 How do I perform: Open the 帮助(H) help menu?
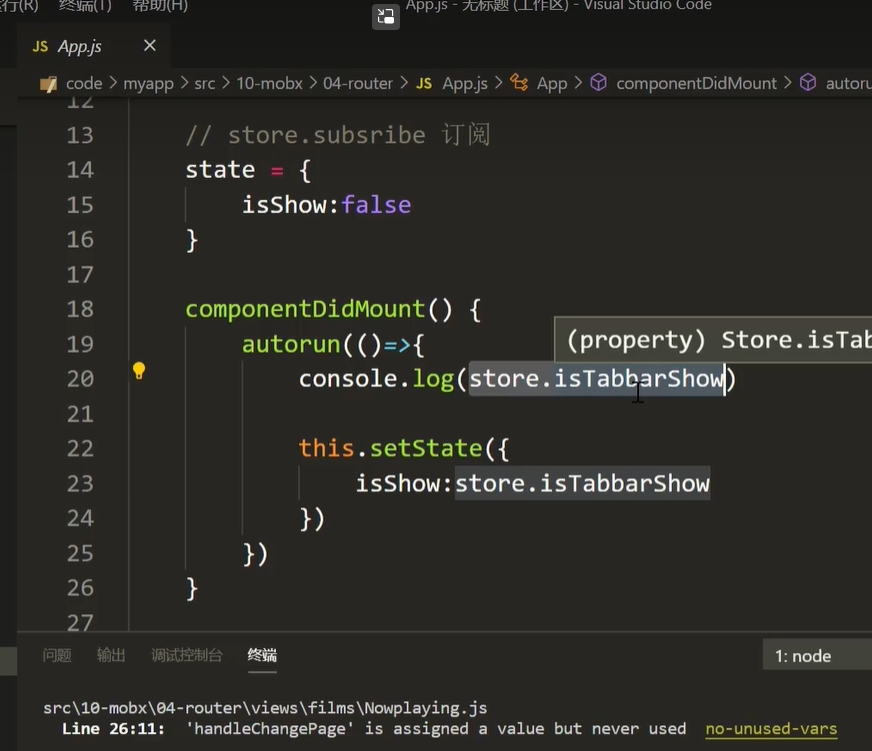160,6
